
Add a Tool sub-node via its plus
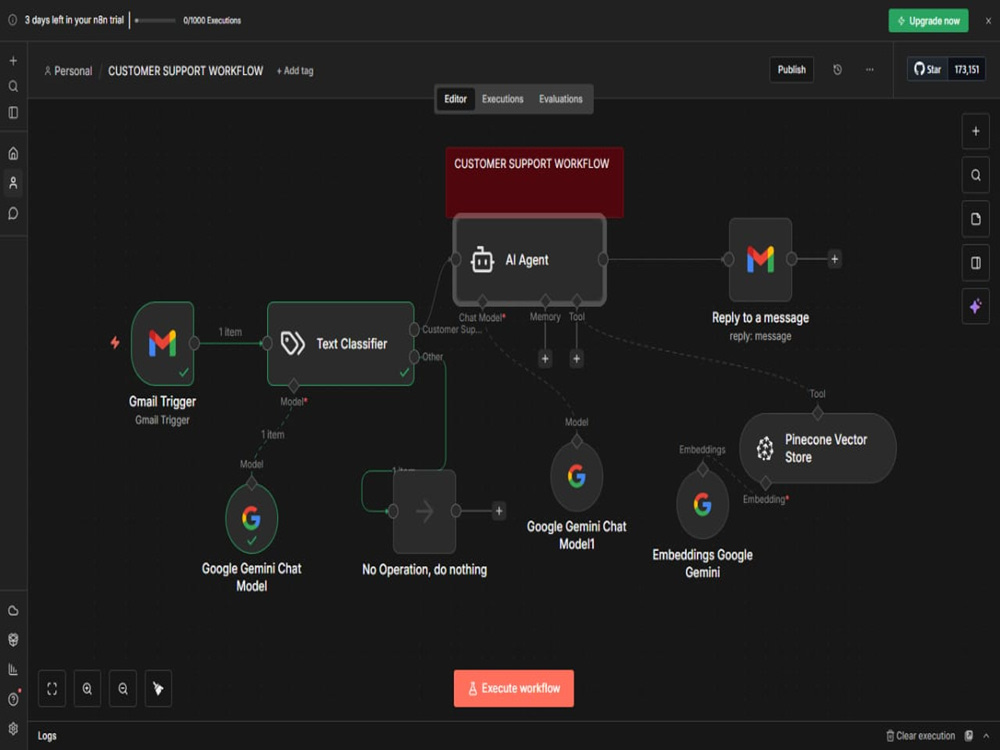tap(577, 358)
